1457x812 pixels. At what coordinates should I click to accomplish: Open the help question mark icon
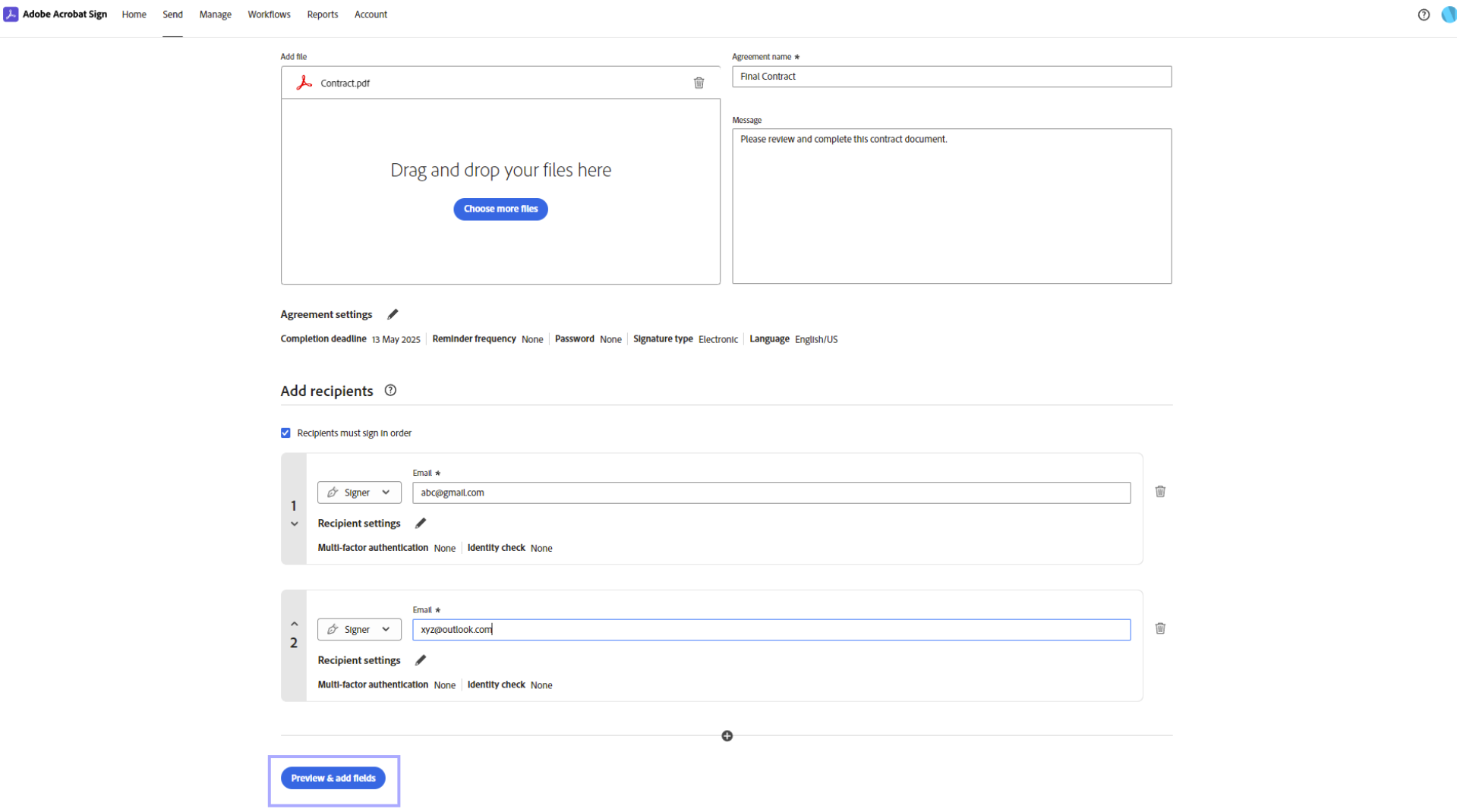point(1424,14)
